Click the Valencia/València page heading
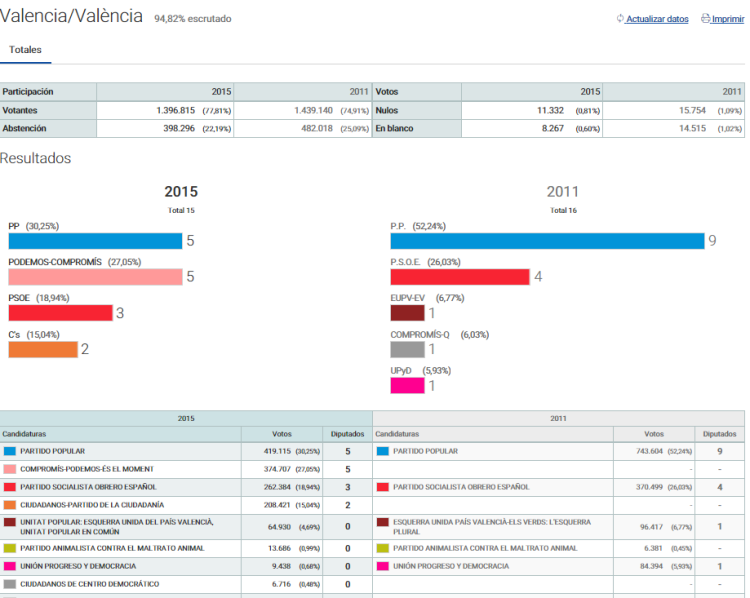This screenshot has height=598, width=750. (71, 16)
